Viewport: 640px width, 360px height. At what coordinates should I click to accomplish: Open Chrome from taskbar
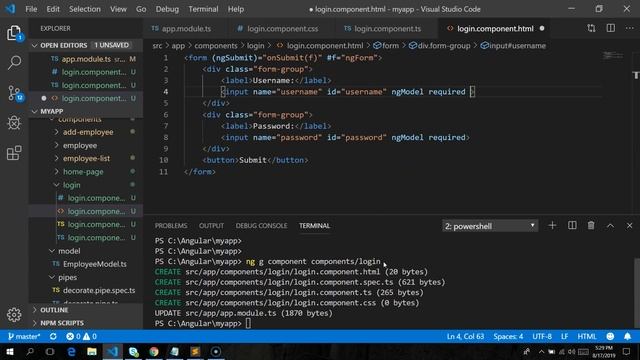click(x=154, y=351)
